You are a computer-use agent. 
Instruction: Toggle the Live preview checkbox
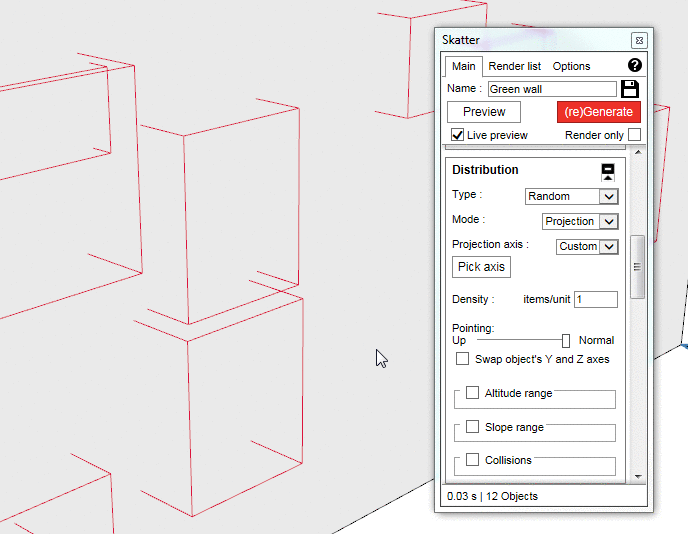coord(458,135)
